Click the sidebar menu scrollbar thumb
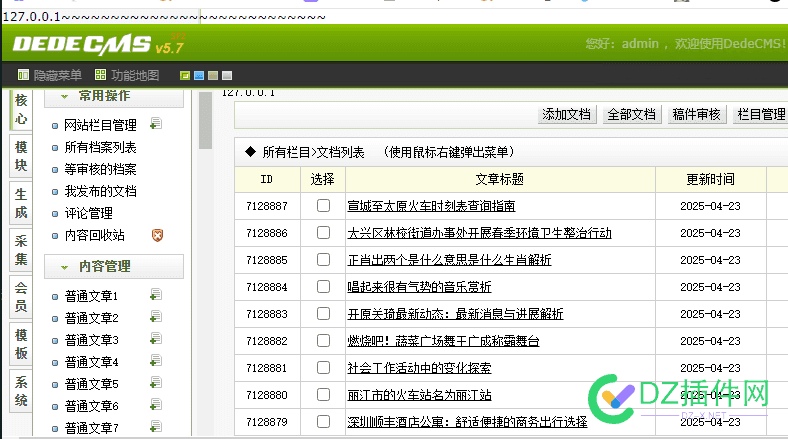Viewport: 788px width, 439px height. [x=205, y=121]
